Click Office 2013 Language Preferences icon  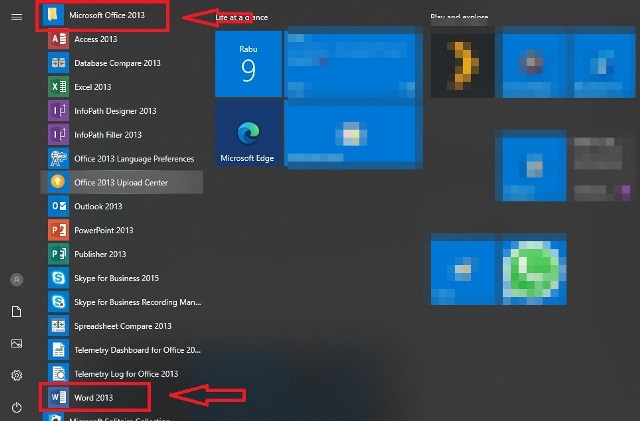tap(58, 158)
